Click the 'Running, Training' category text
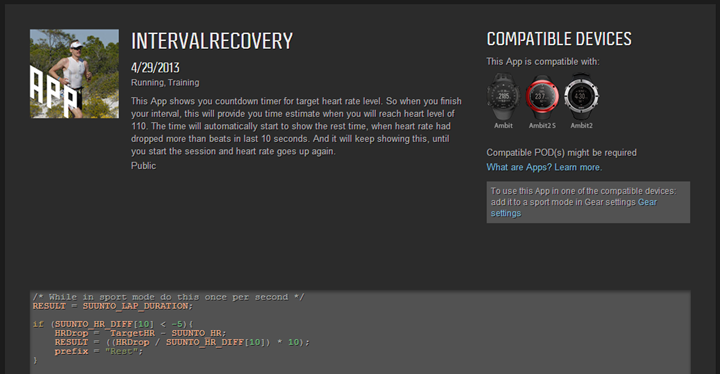Image resolution: width=720 pixels, height=374 pixels. tap(165, 83)
